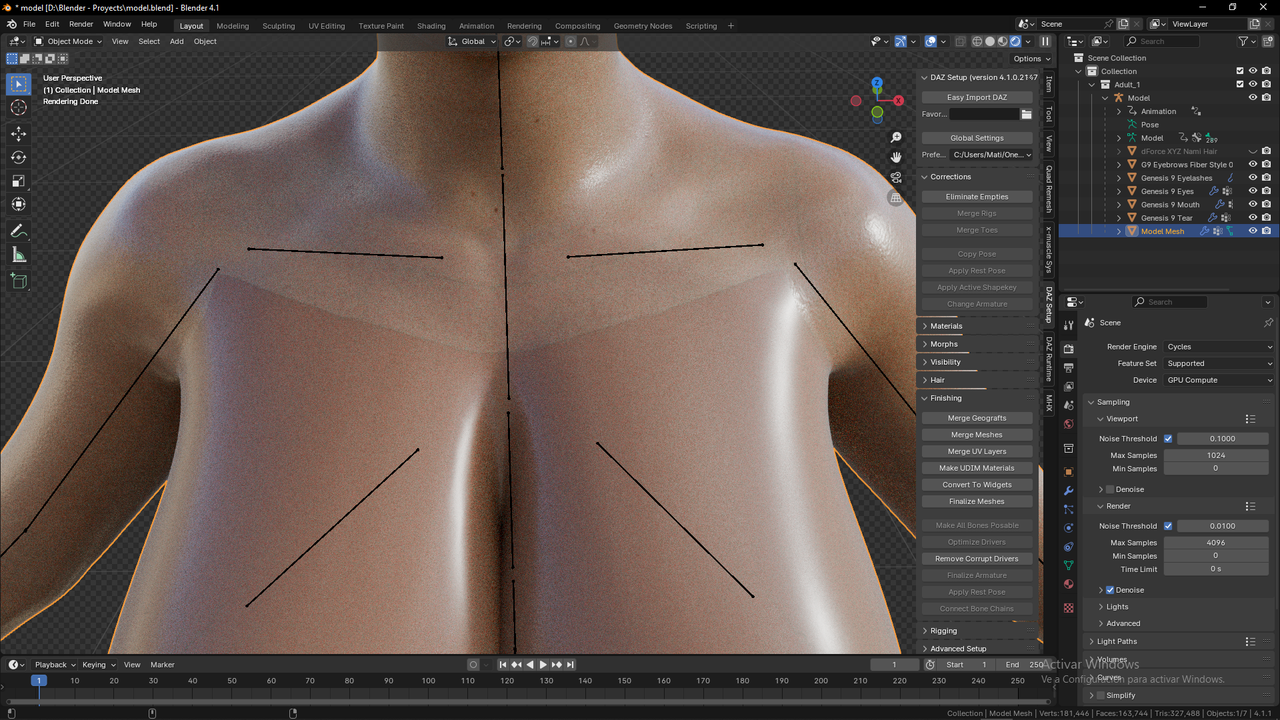The image size is (1280, 720).
Task: Disable the Render Denoise checkbox
Action: [x=1110, y=590]
